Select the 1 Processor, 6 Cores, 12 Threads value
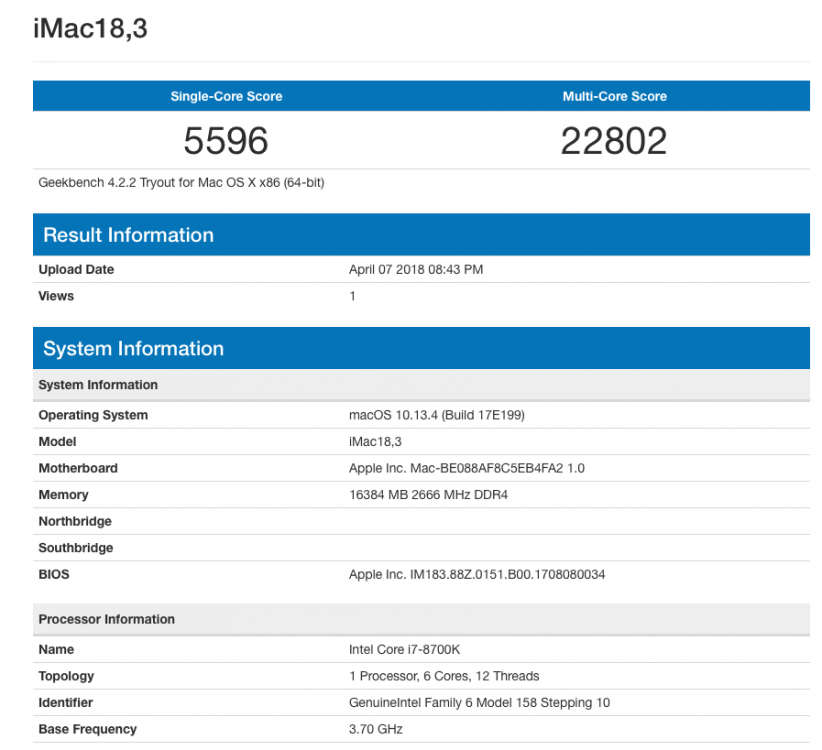Screen dimensions: 822x750 444,676
